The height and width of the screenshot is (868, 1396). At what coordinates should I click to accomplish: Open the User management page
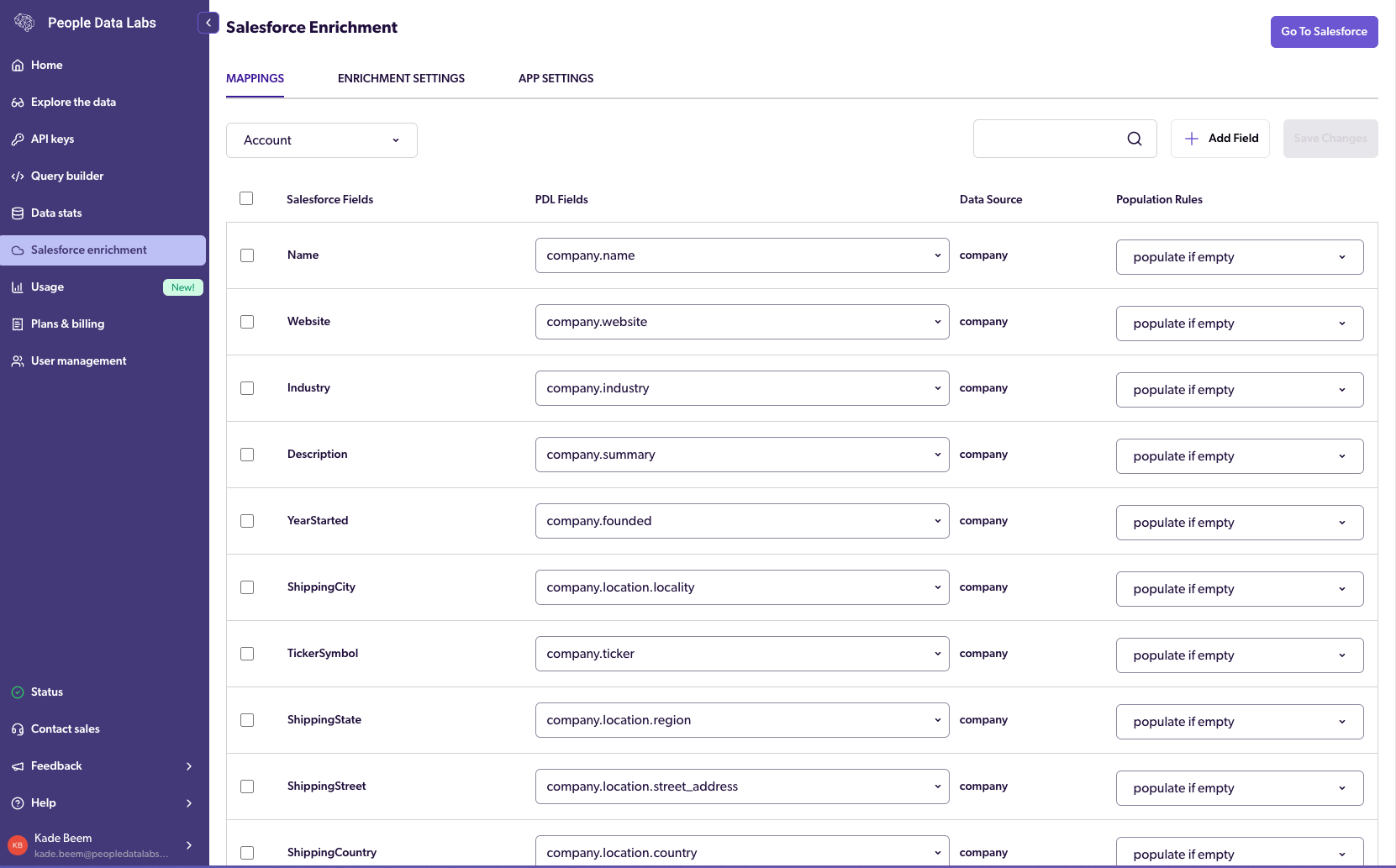pyautogui.click(x=103, y=361)
